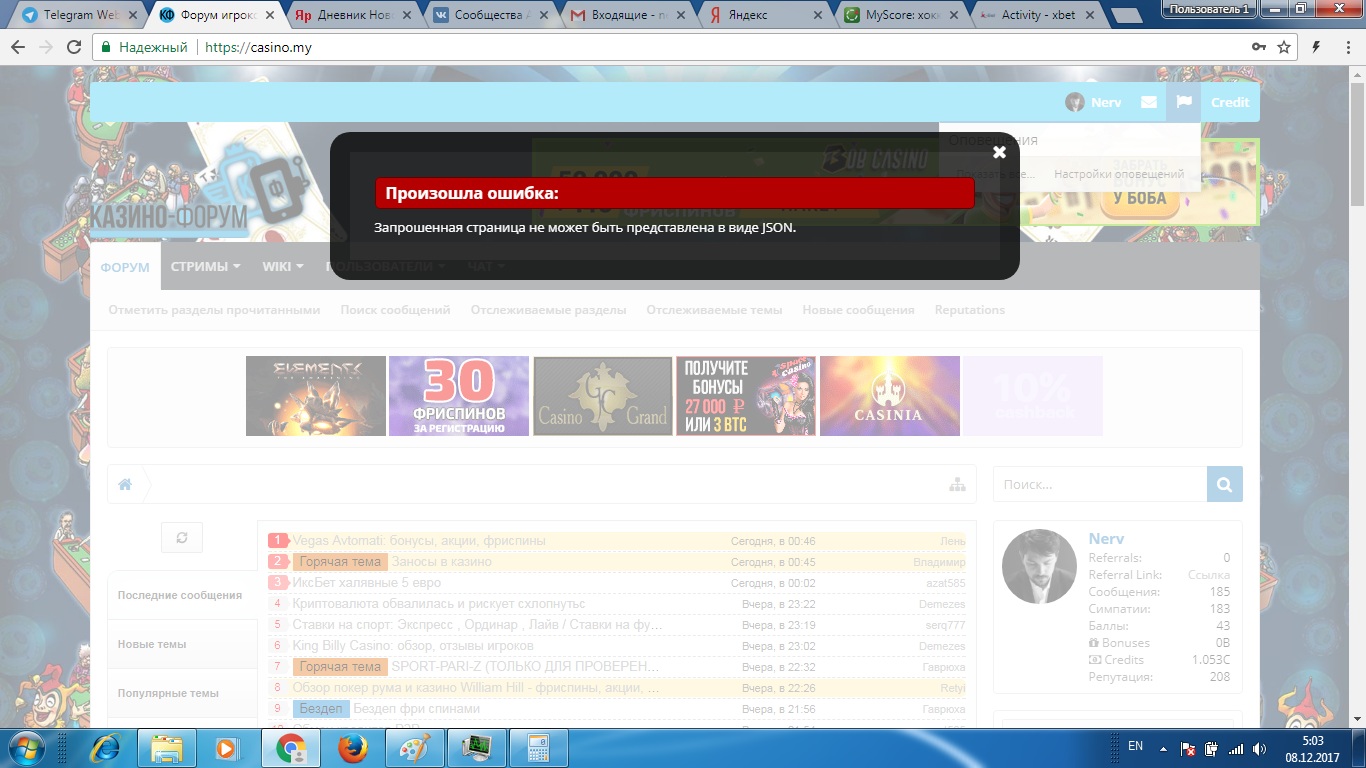Open the Chrome menu (three dots)
The width and height of the screenshot is (1366, 768).
click(1349, 47)
